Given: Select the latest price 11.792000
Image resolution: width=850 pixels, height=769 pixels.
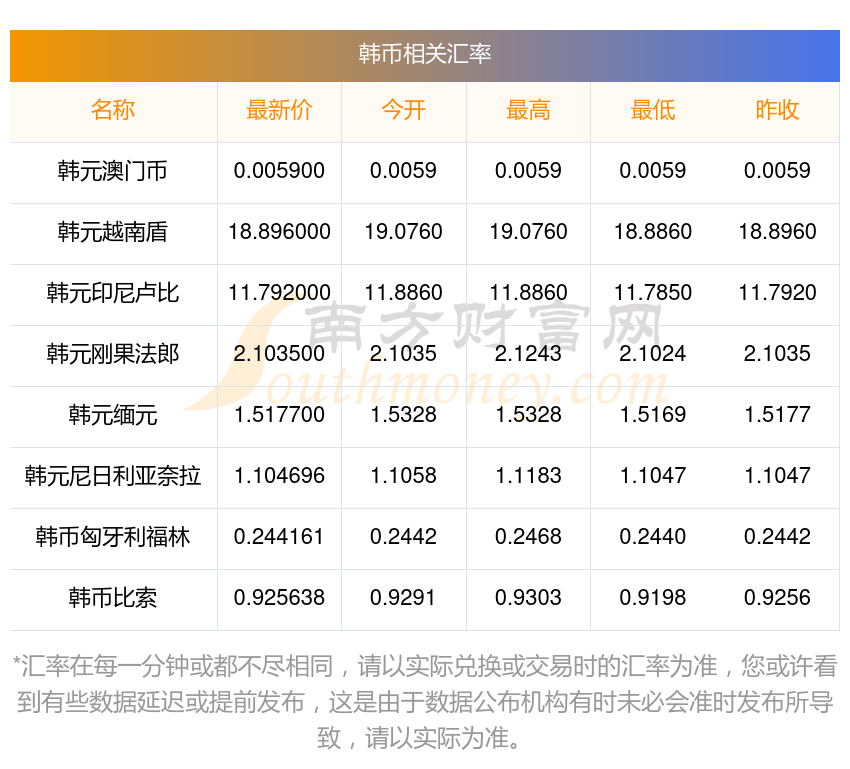Looking at the screenshot, I should (x=279, y=293).
